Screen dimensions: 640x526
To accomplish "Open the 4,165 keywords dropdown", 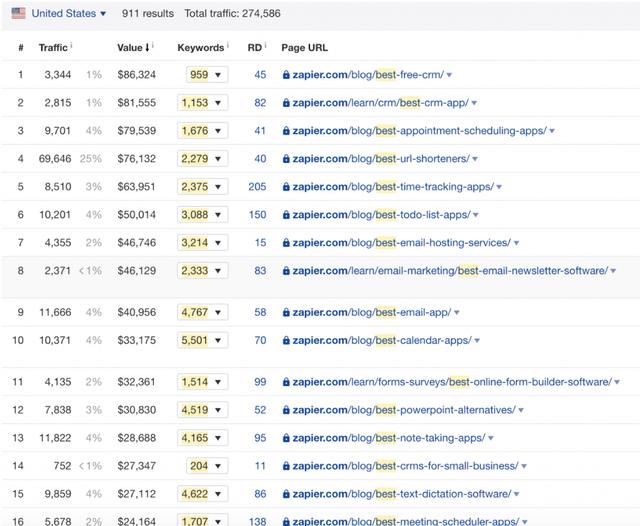I will coord(202,438).
